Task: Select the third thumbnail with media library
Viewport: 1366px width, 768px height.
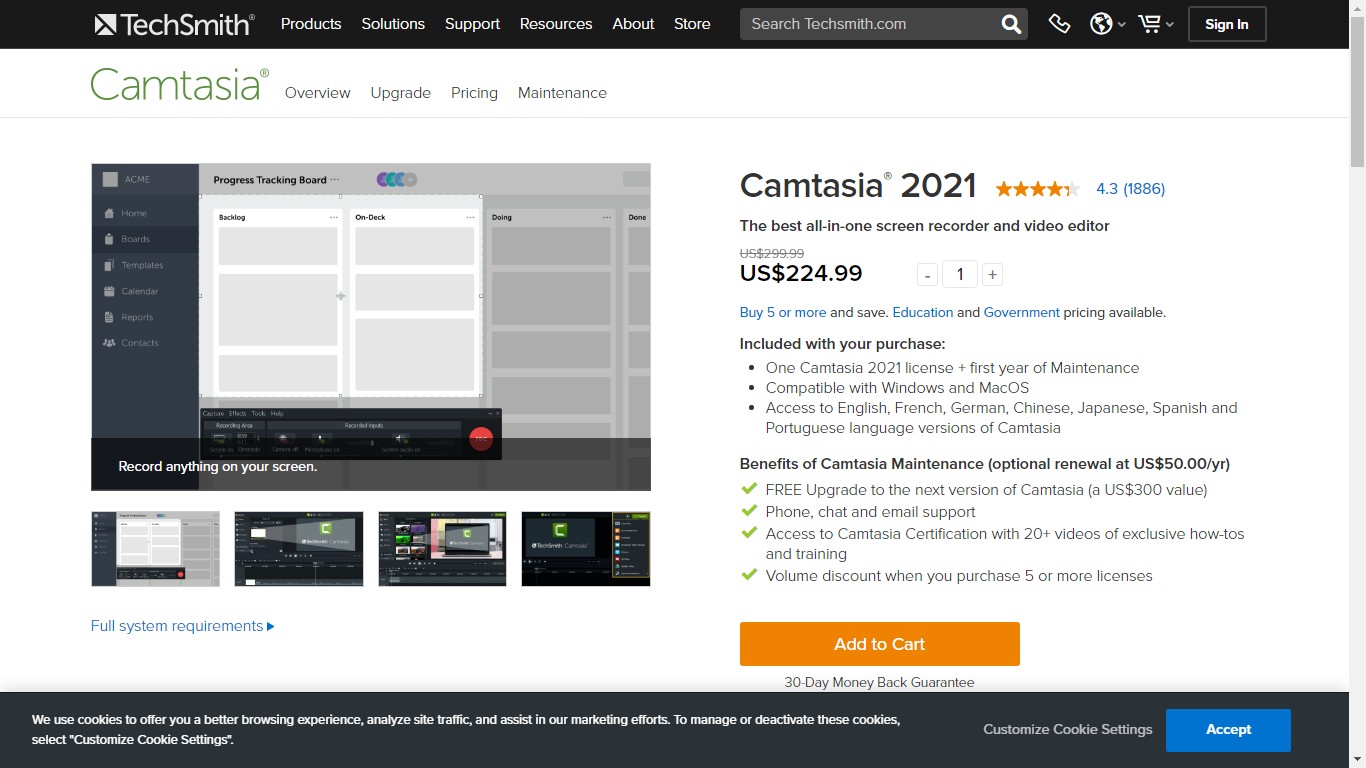Action: coord(442,549)
